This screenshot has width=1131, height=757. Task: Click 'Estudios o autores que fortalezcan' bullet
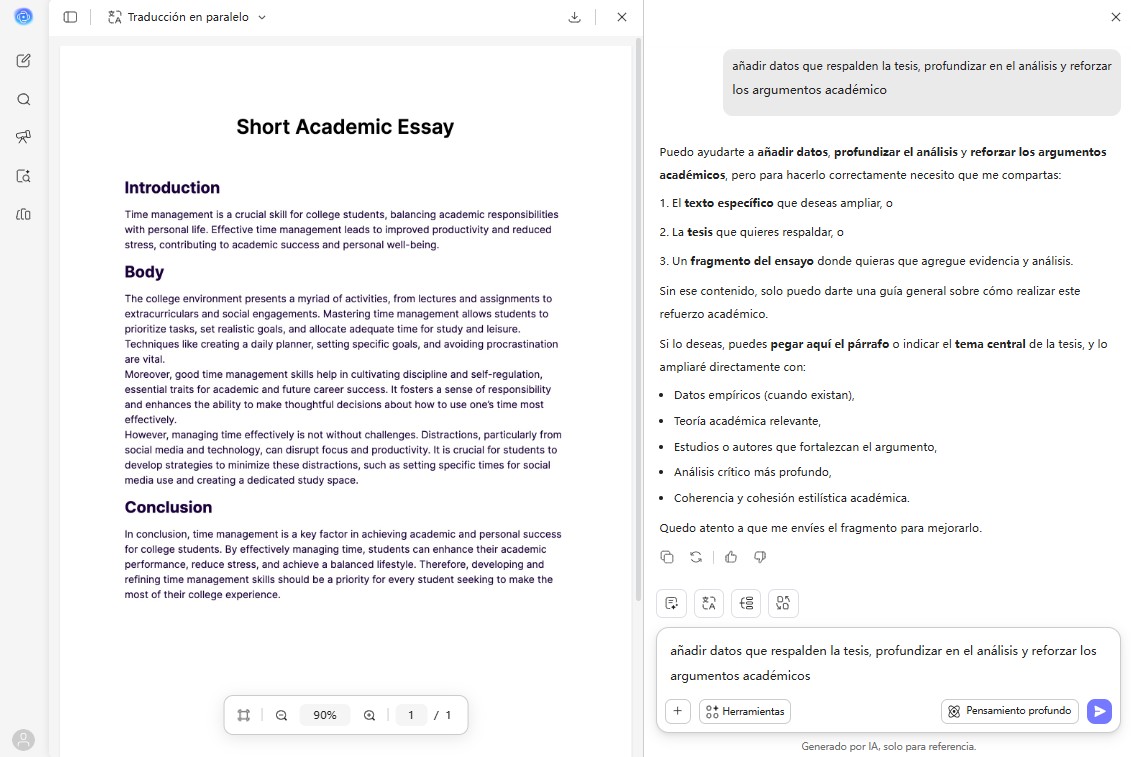click(x=805, y=447)
